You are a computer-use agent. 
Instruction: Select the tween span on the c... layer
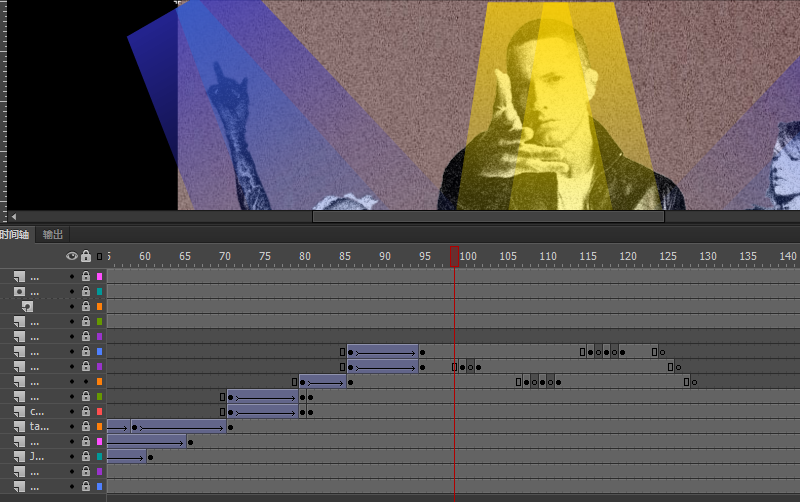(262, 411)
